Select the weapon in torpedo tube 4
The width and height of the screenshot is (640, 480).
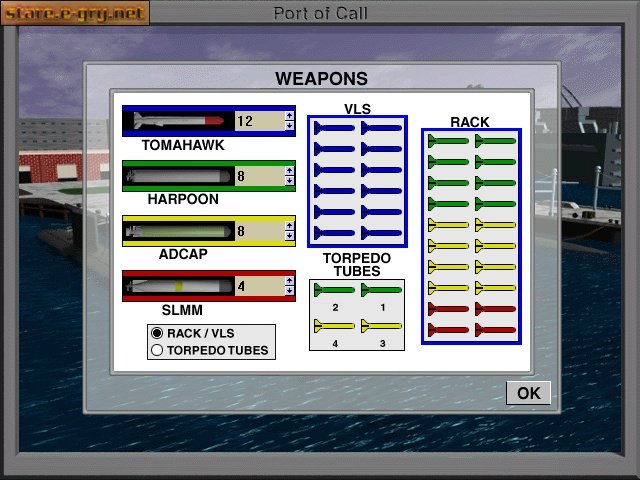[x=334, y=326]
